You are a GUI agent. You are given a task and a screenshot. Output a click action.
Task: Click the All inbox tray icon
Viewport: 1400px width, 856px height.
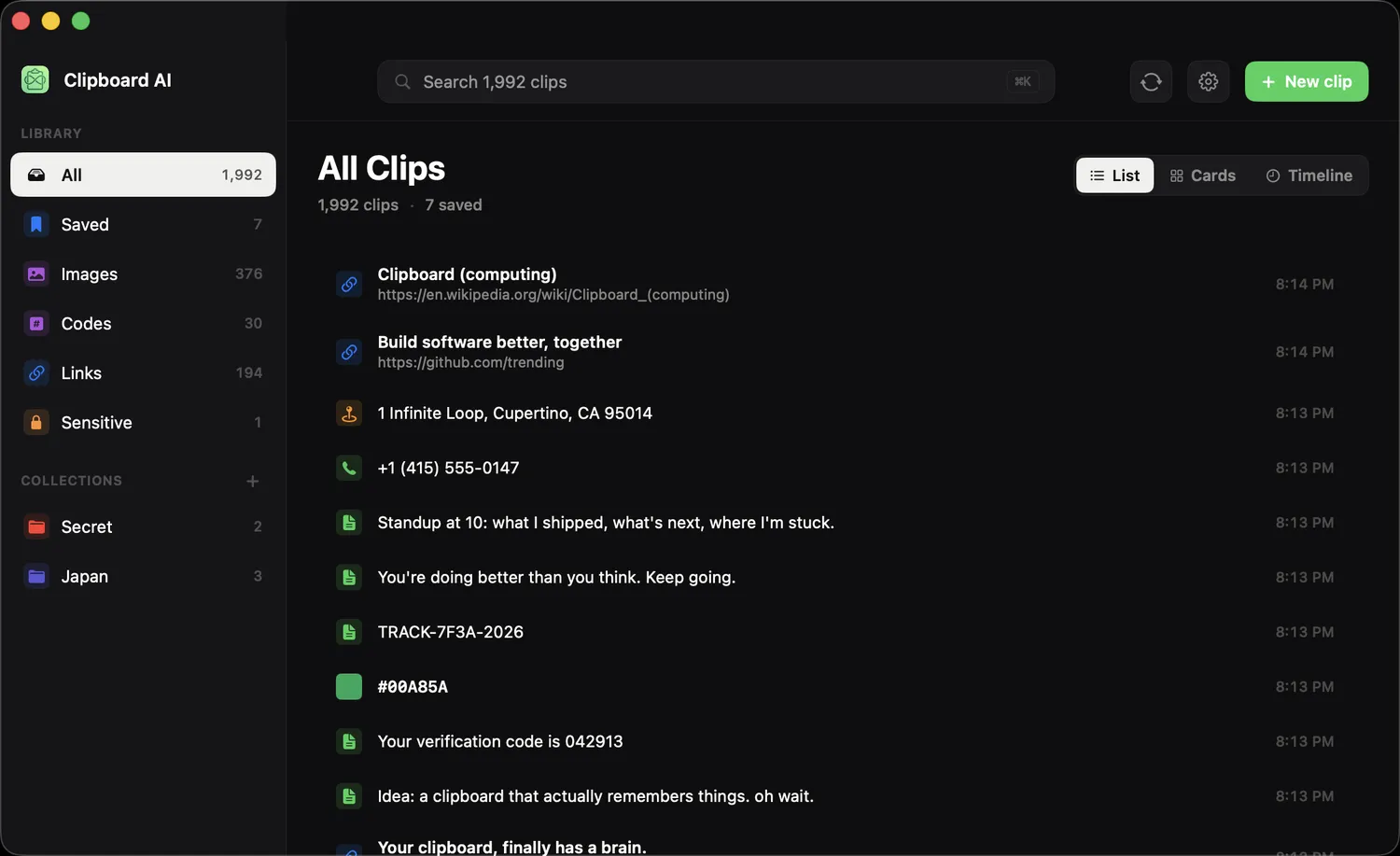(36, 175)
